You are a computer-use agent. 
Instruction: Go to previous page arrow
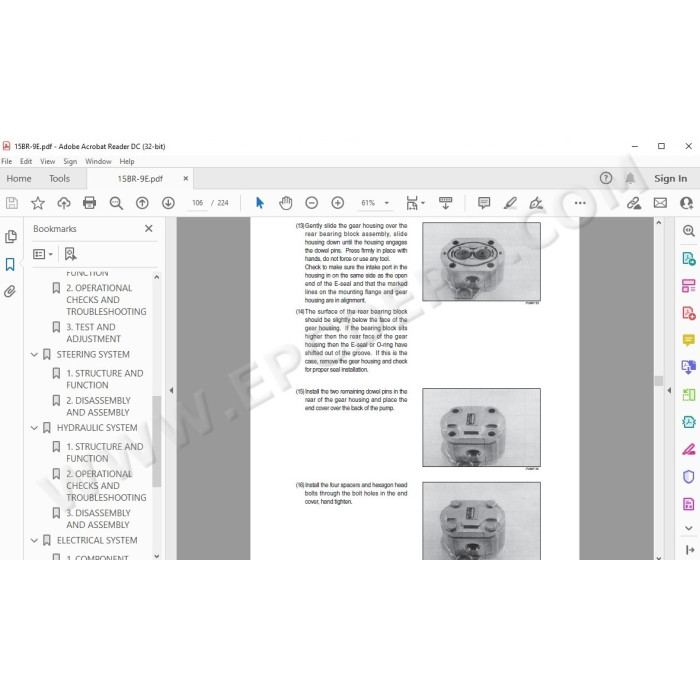click(x=142, y=203)
